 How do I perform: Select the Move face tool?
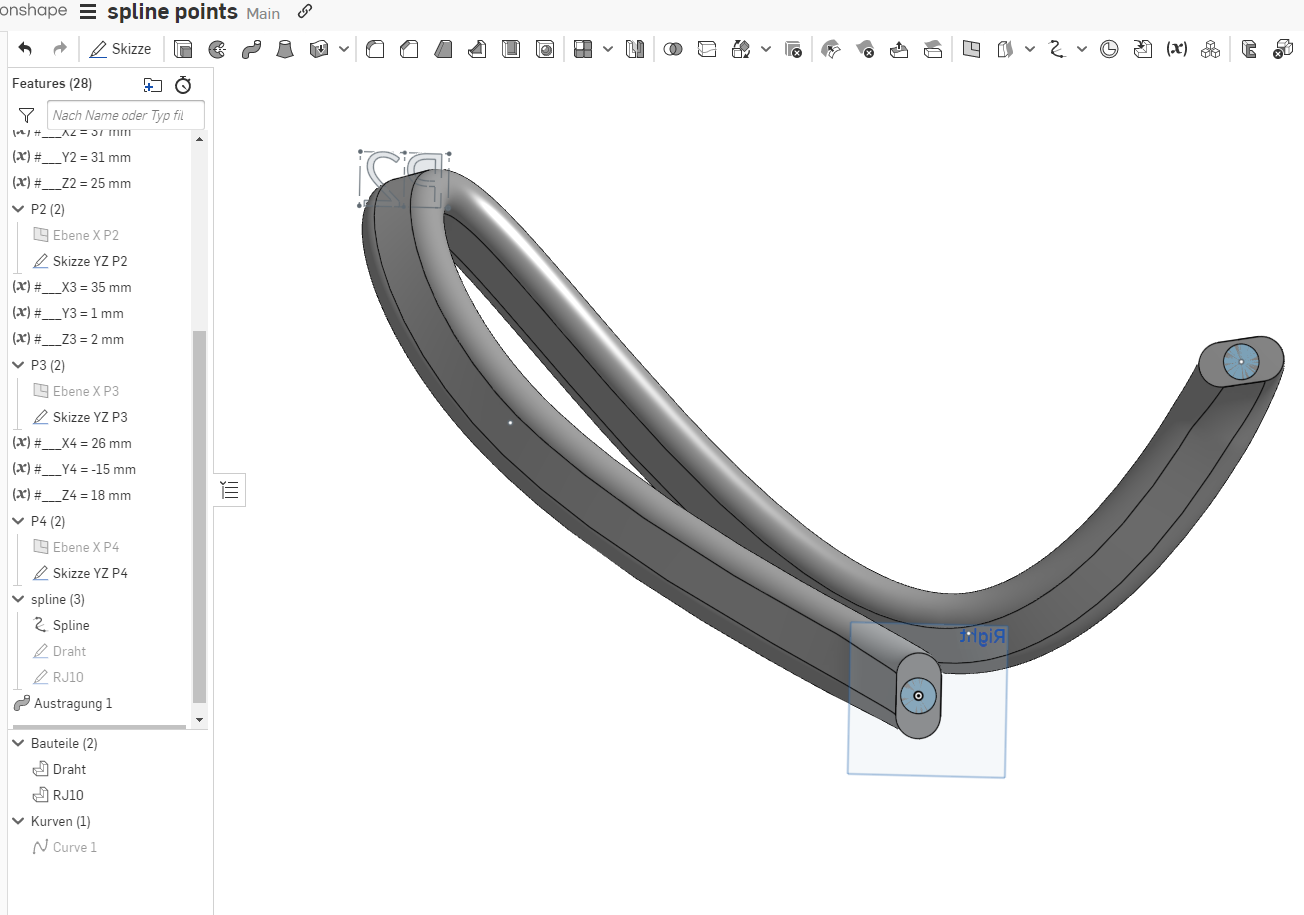tap(899, 49)
